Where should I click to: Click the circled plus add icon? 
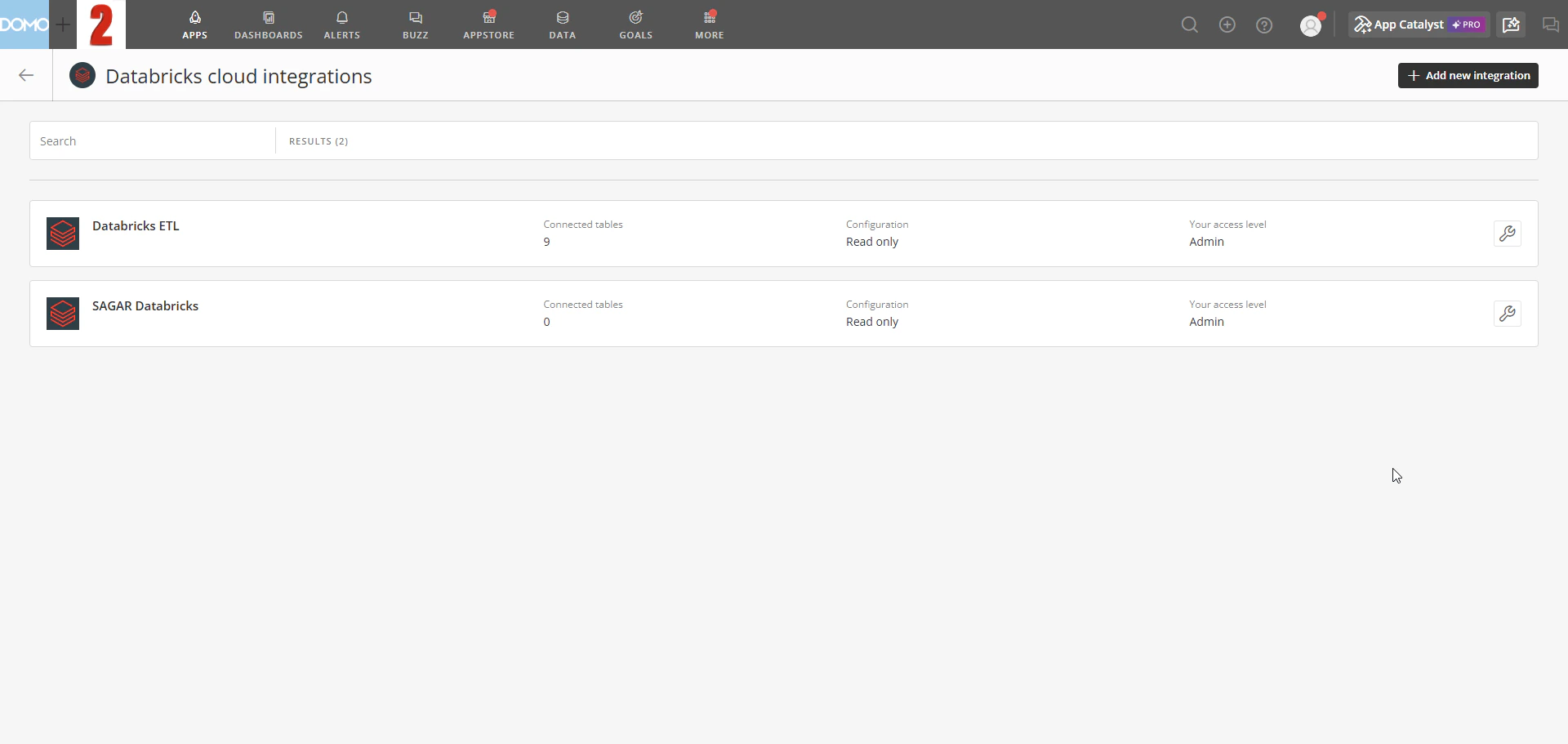tap(1227, 25)
